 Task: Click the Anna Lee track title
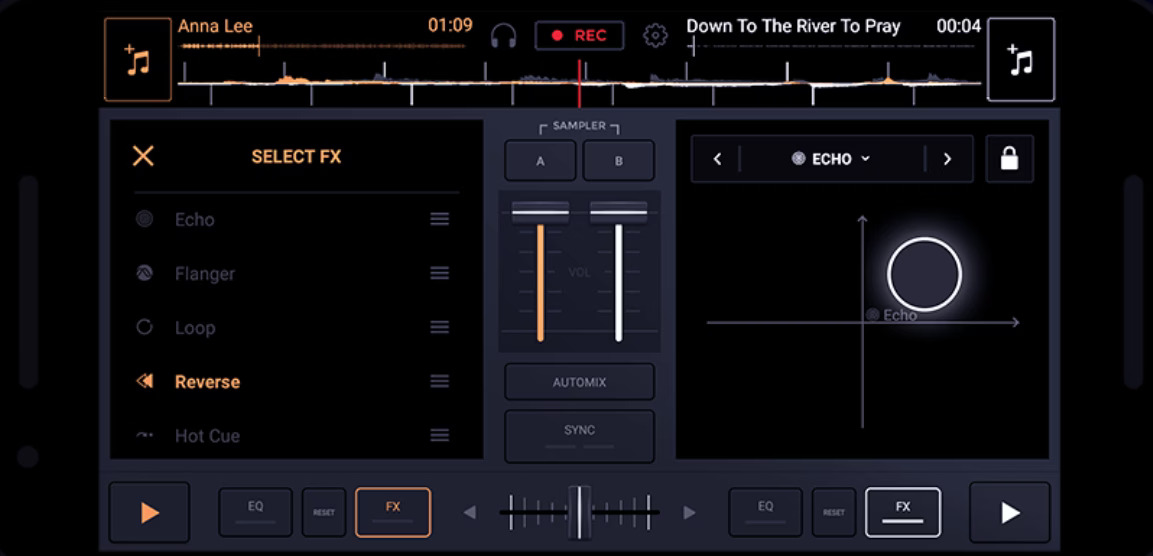click(x=215, y=26)
